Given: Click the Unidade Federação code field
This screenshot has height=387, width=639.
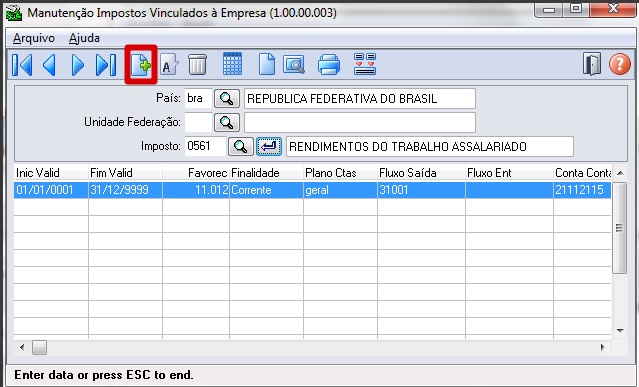Looking at the screenshot, I should coord(198,122).
